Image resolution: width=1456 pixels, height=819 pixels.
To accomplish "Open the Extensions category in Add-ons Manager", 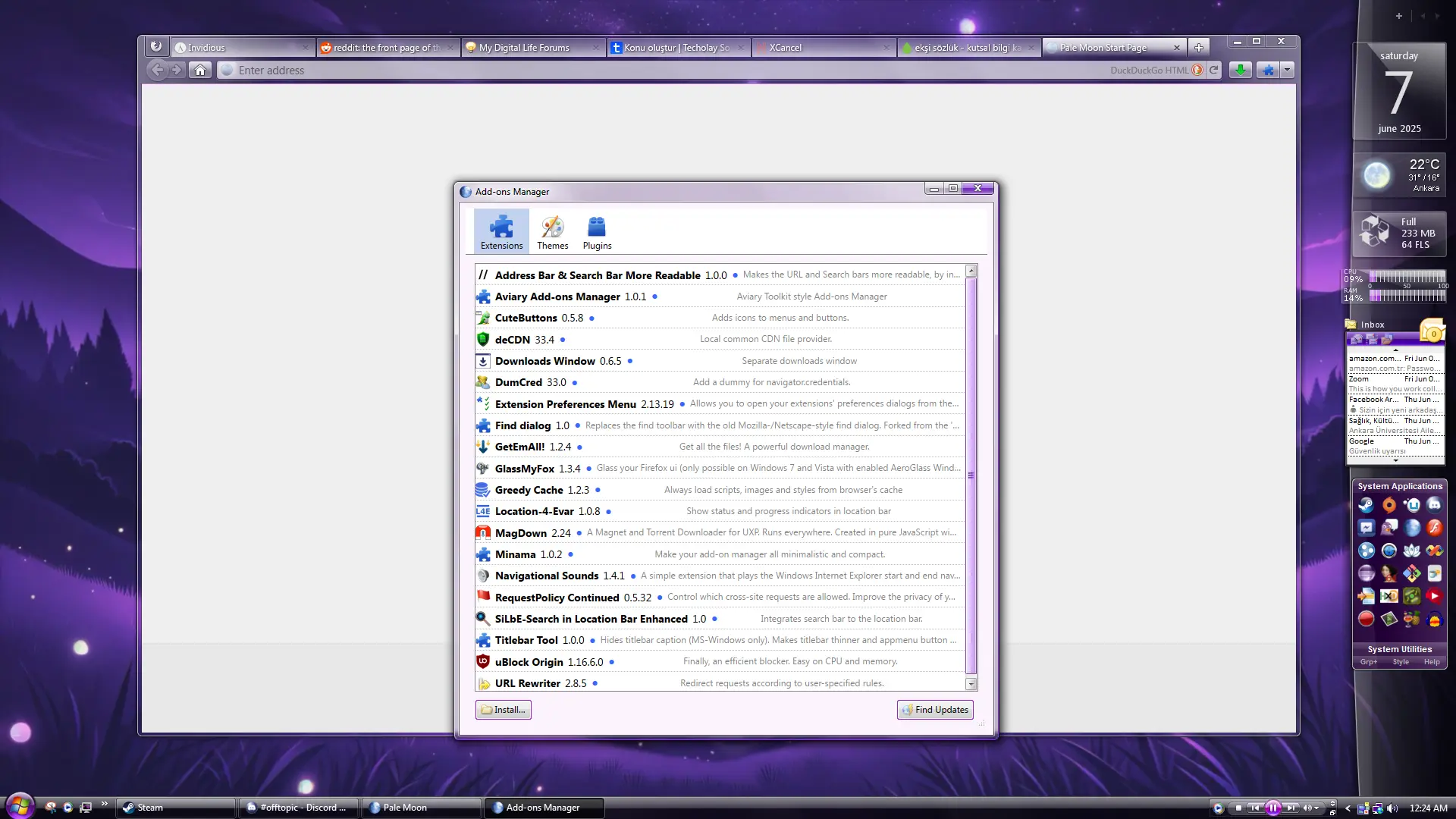I will [501, 231].
